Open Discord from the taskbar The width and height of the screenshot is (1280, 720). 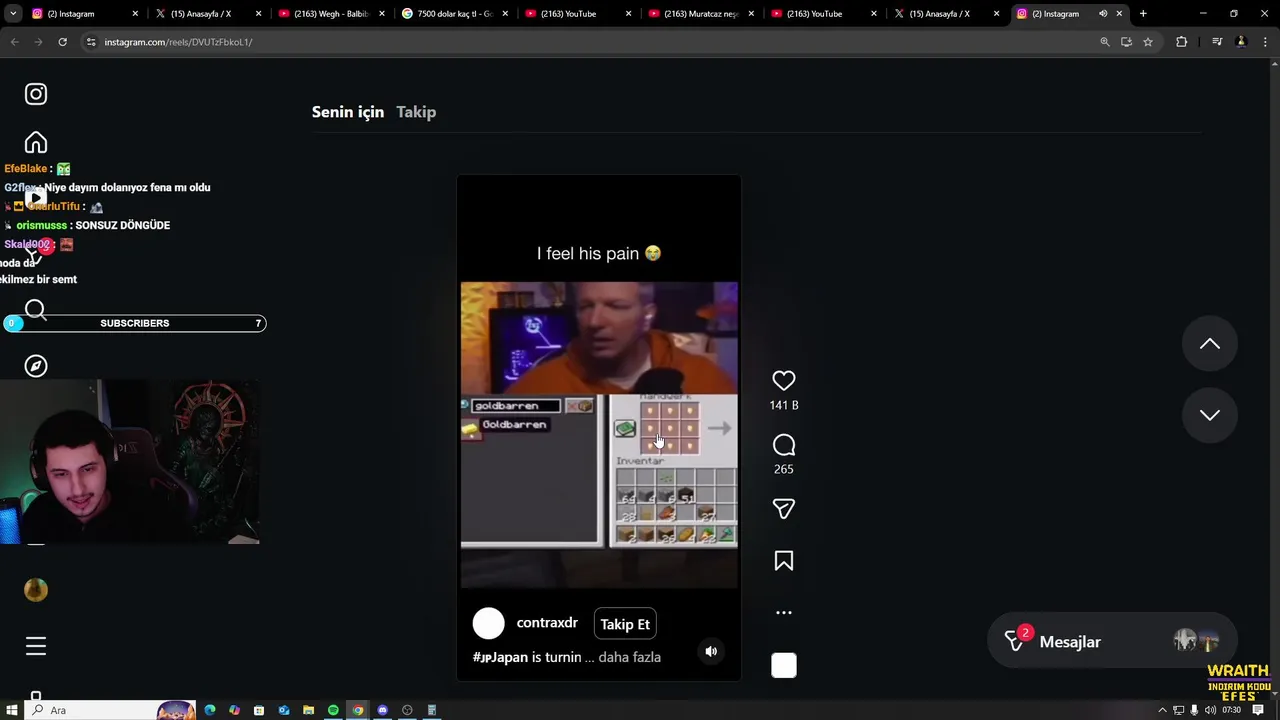coord(382,710)
